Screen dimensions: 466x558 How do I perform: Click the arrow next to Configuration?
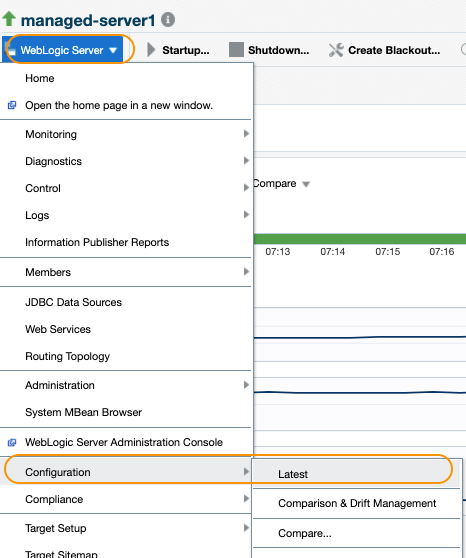click(246, 472)
